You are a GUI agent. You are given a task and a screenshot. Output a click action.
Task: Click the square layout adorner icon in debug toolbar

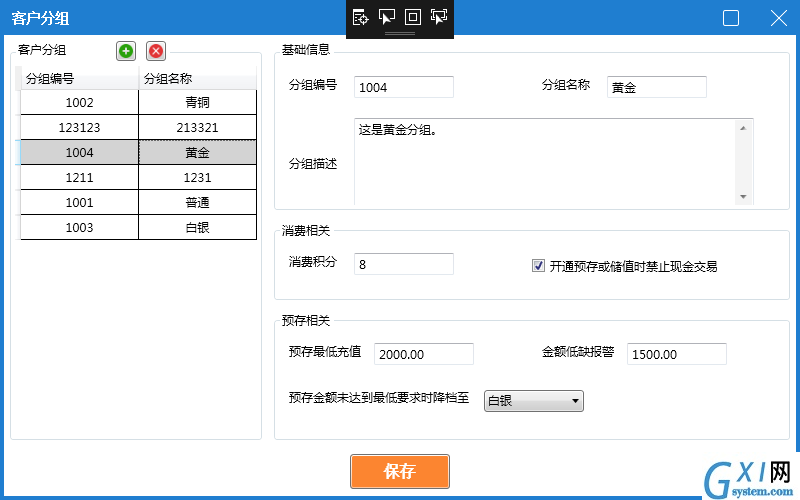click(413, 17)
